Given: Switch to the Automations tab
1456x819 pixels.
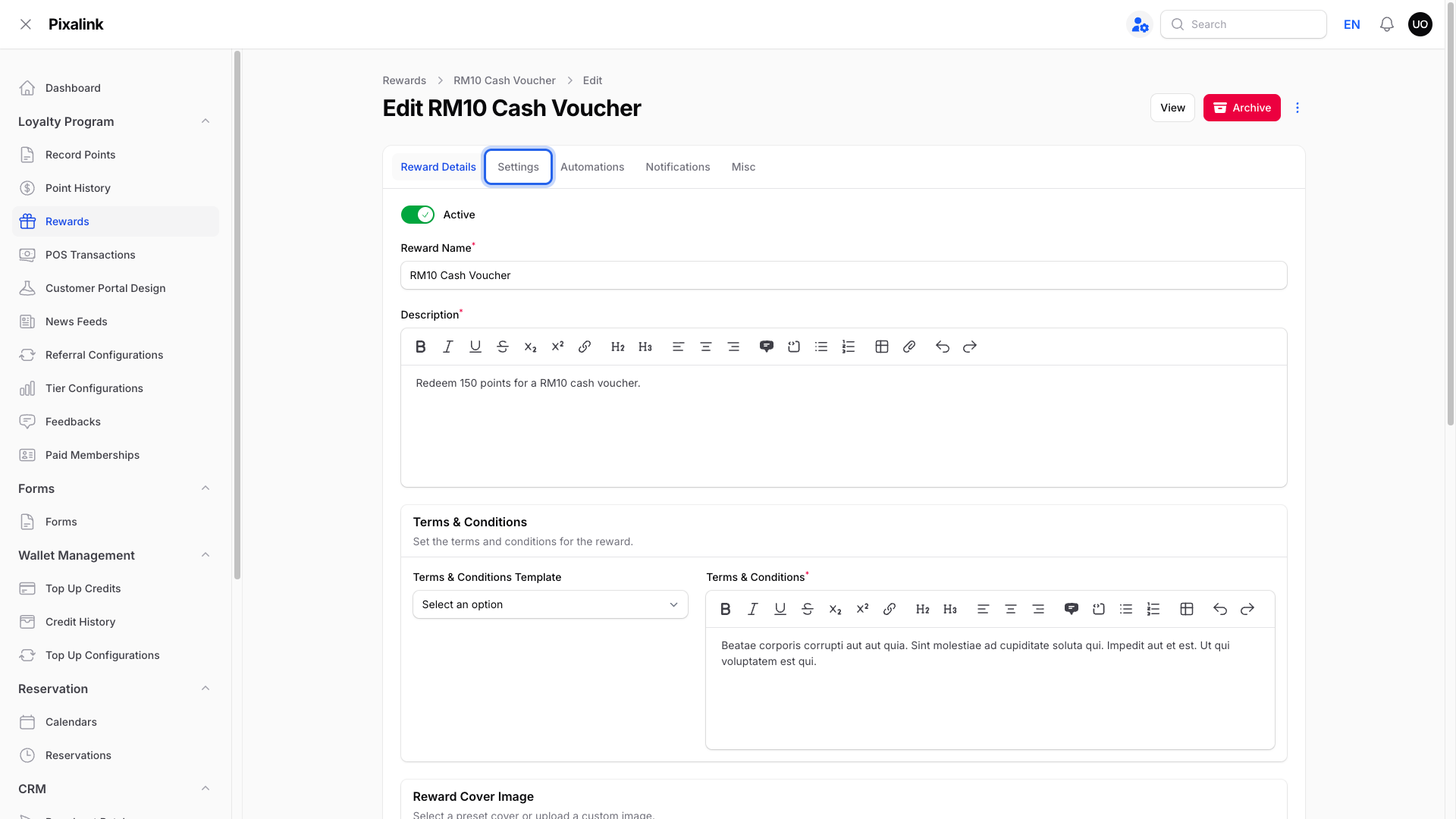Looking at the screenshot, I should 592,167.
